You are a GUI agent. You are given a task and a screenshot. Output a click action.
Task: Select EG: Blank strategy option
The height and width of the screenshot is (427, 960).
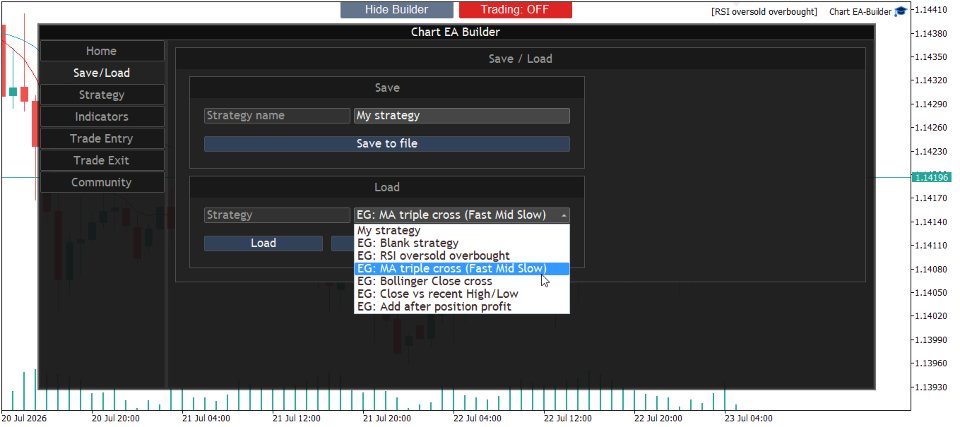462,243
